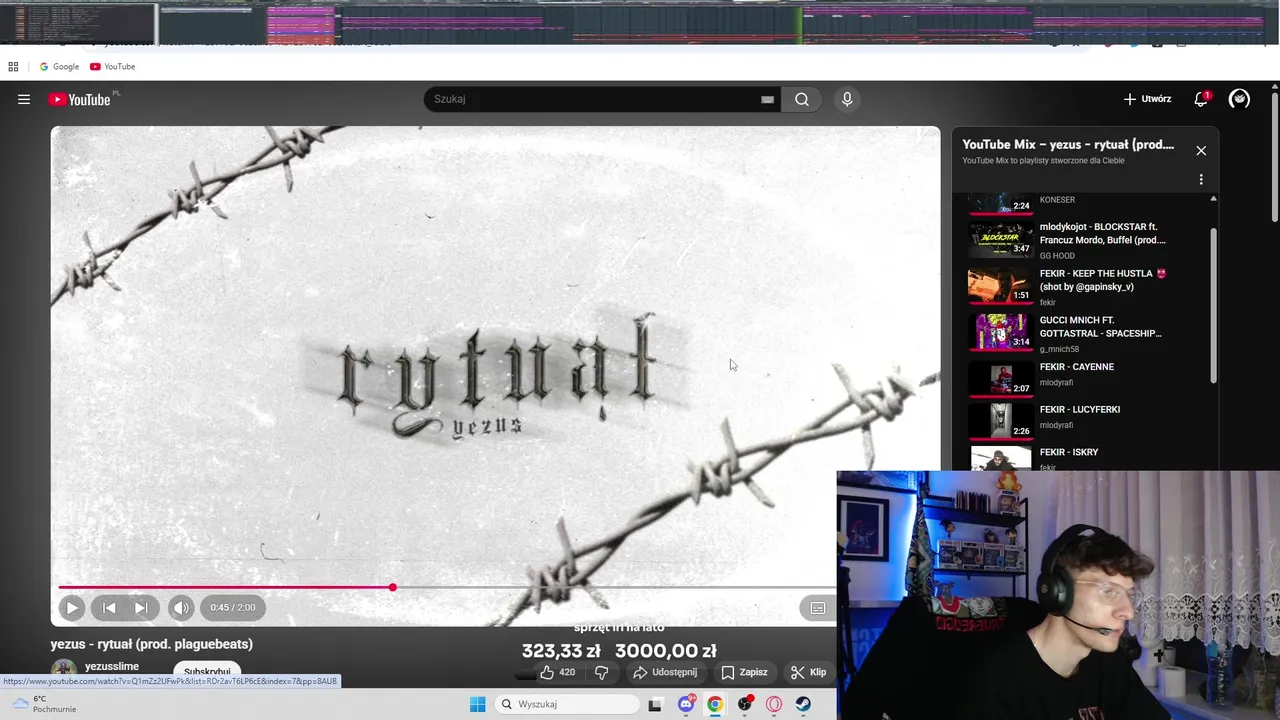Image resolution: width=1280 pixels, height=720 pixels.
Task: Open the Chrome apps grid icon
Action: coord(13,67)
